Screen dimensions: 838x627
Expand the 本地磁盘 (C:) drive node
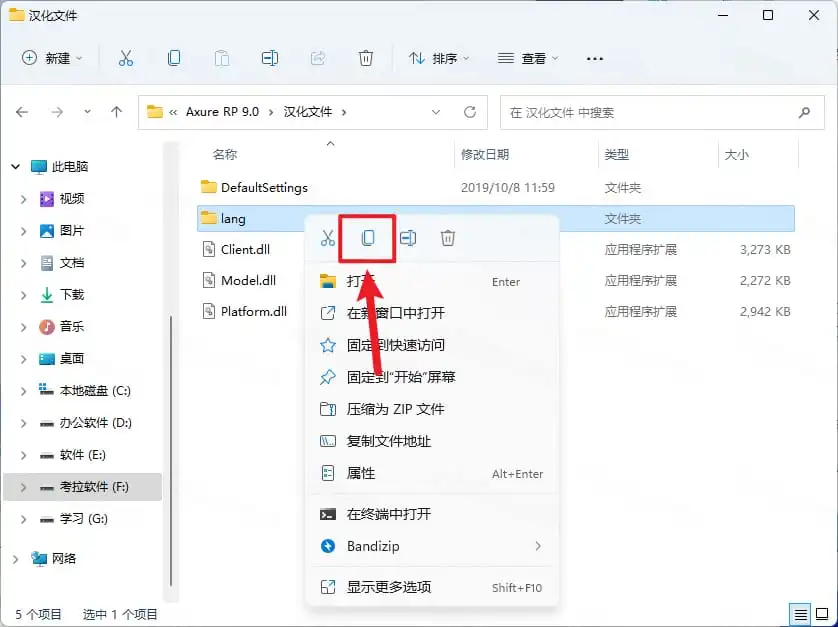point(24,391)
